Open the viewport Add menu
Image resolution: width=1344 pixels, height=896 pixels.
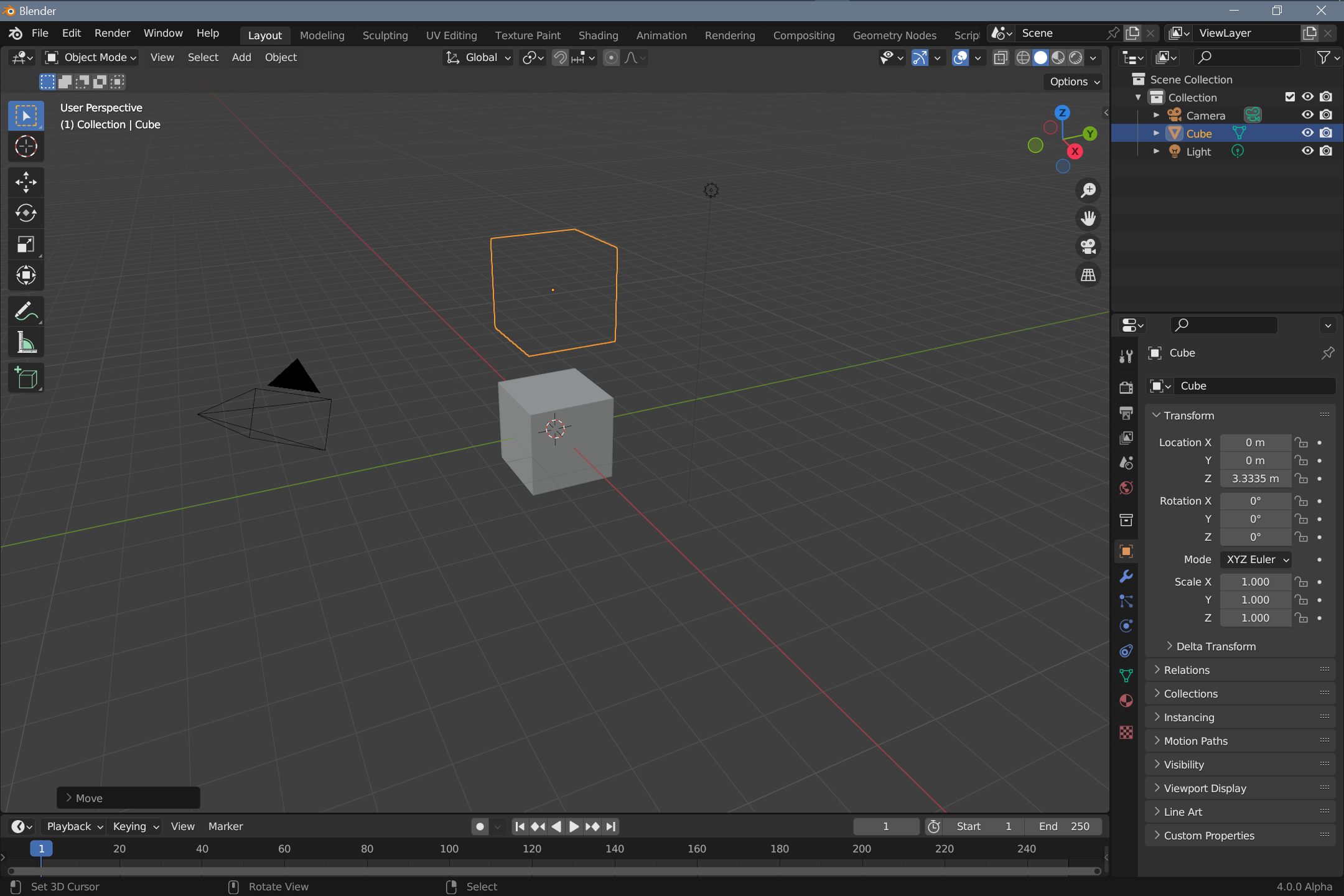click(x=241, y=57)
